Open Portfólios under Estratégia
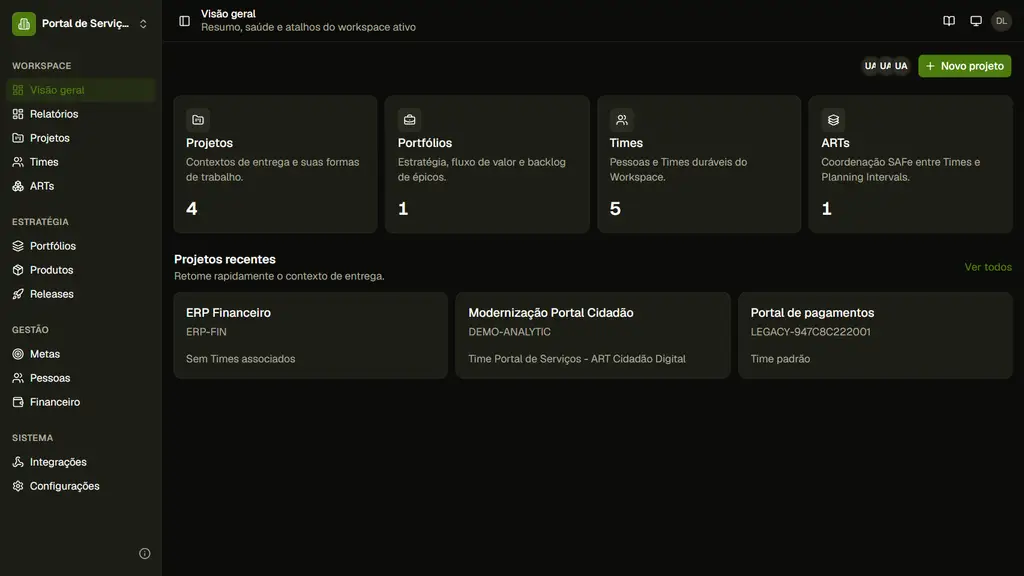The image size is (1024, 576). [80, 246]
